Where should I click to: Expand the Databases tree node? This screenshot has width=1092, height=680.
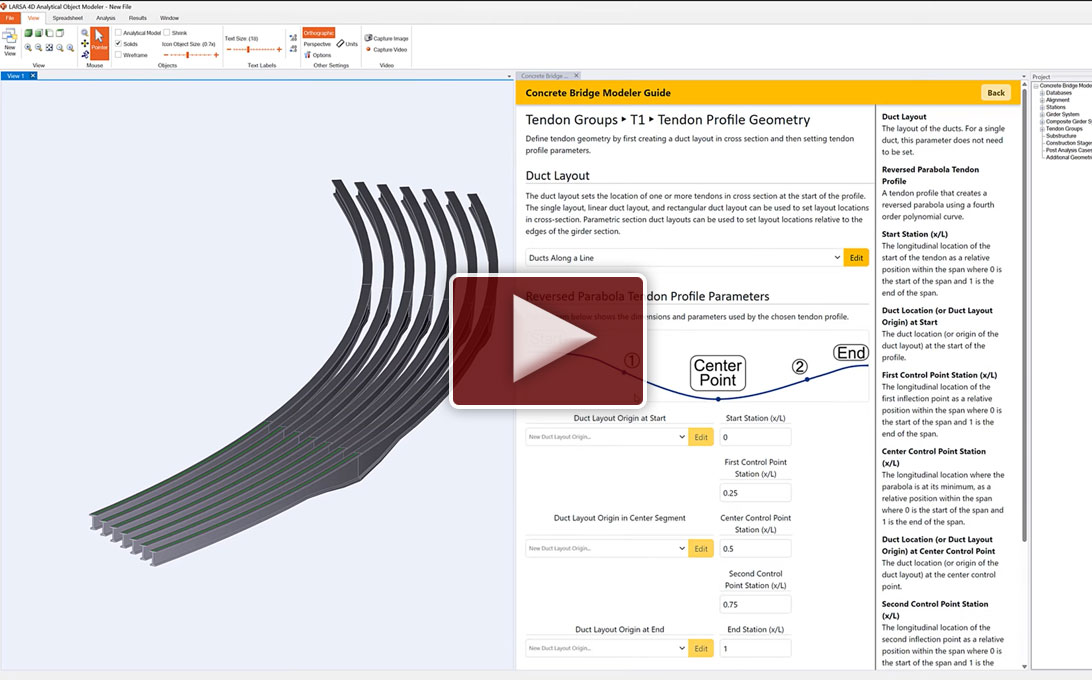[1042, 93]
